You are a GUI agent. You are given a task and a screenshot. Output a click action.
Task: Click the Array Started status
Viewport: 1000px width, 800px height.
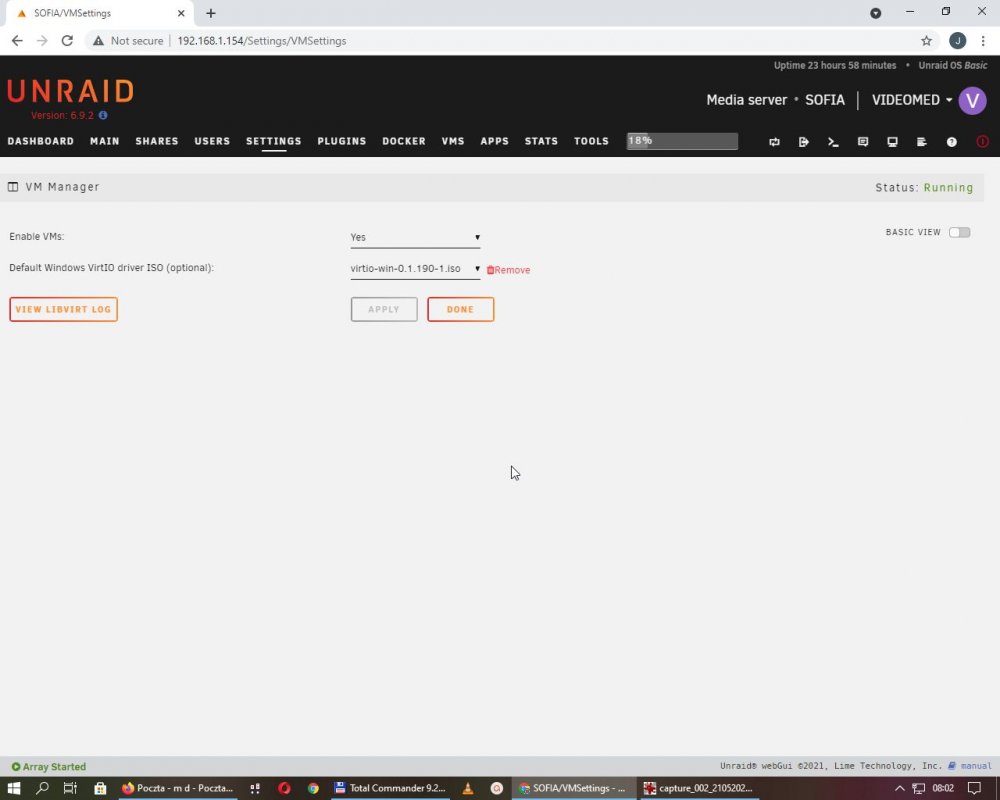pos(48,767)
